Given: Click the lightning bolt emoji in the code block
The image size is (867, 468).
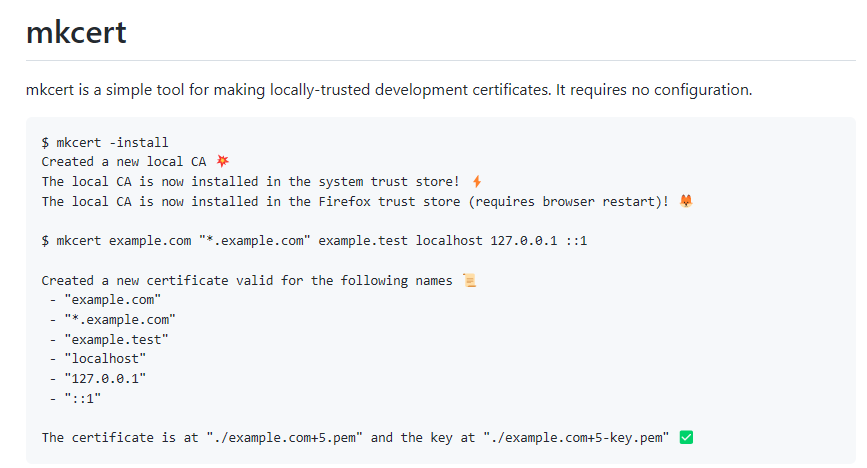Looking at the screenshot, I should pyautogui.click(x=477, y=181).
